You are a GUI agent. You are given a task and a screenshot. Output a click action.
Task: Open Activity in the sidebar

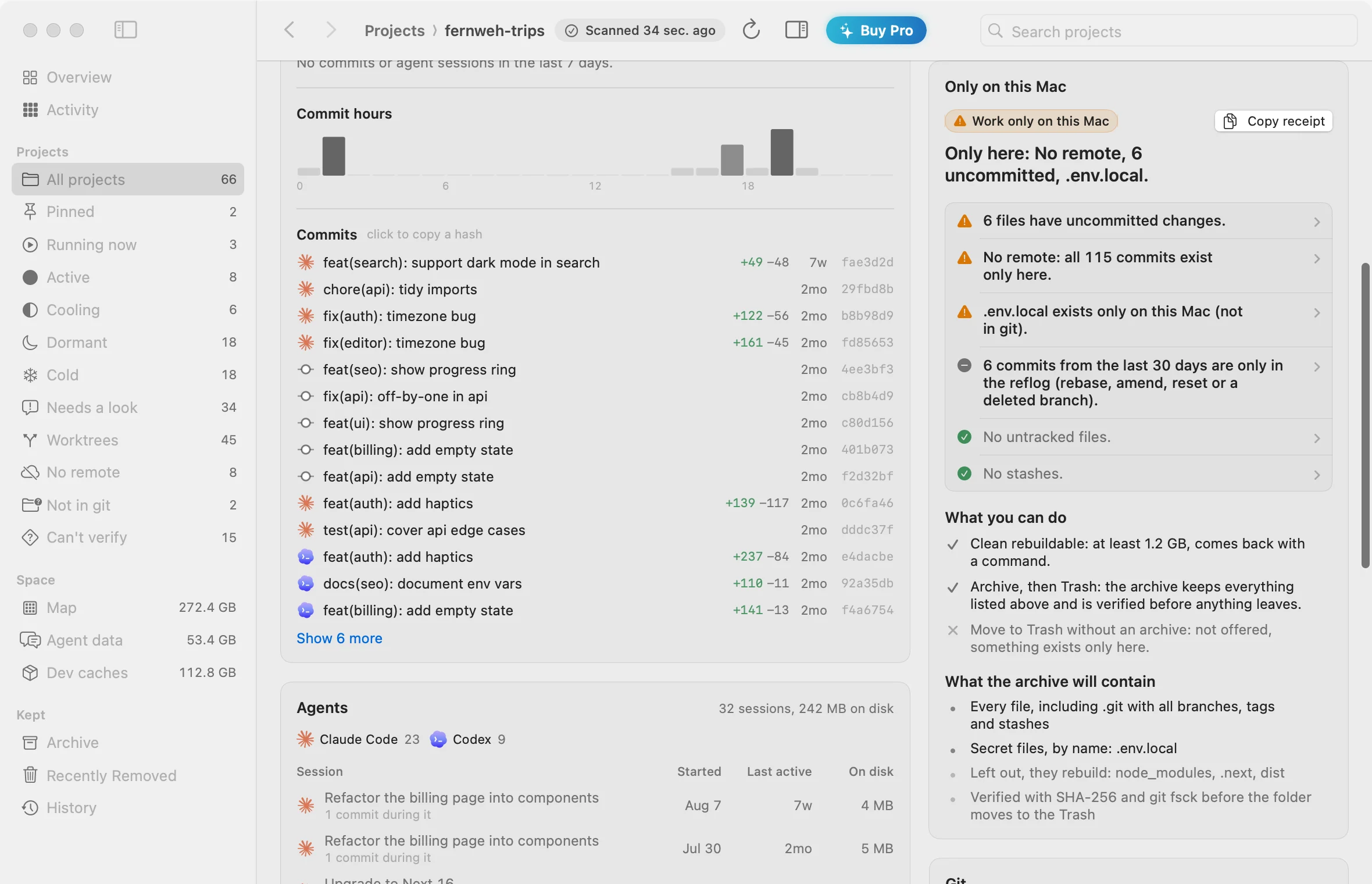[128, 110]
